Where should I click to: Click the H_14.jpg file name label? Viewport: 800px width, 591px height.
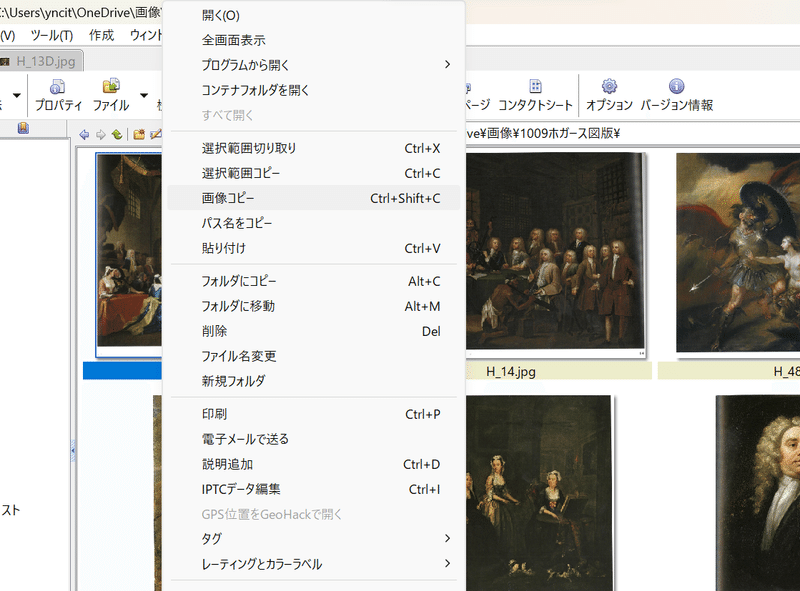[511, 372]
